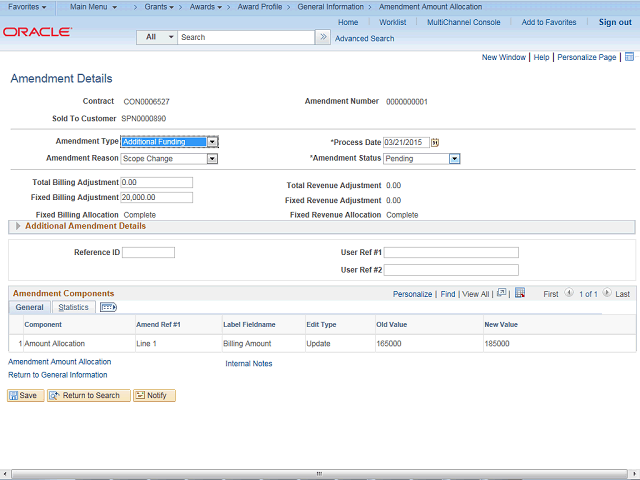Expand the Additional Amendment Details section

pyautogui.click(x=18, y=226)
